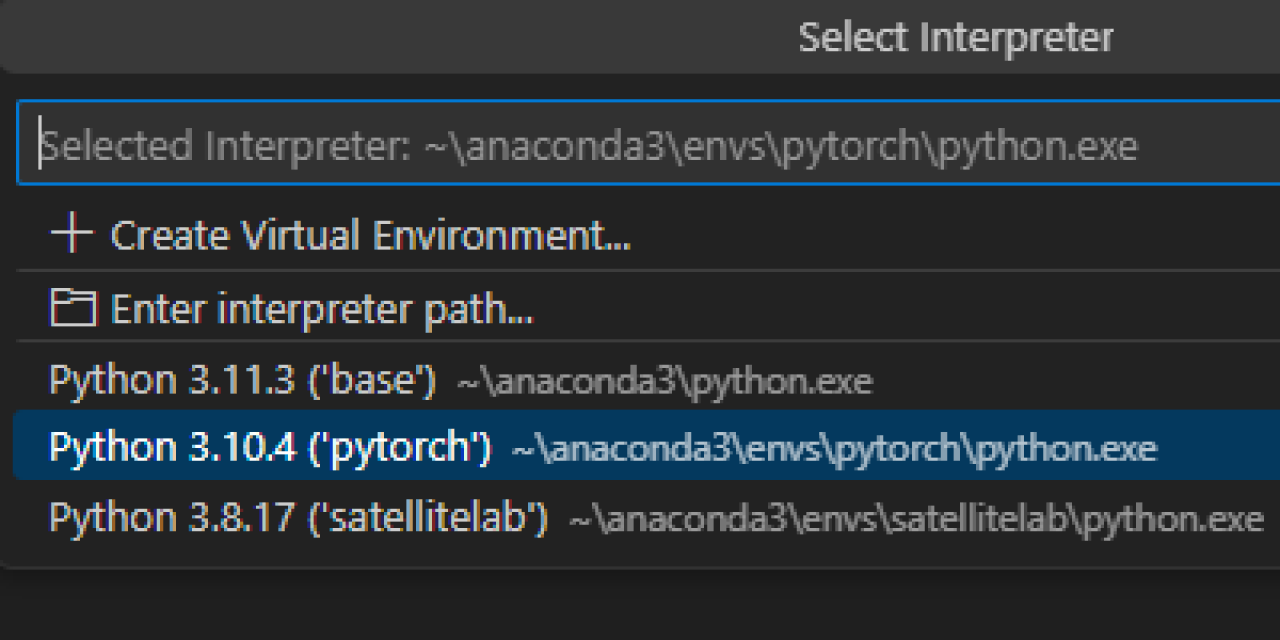The image size is (1280, 640).
Task: Open the Enter interpreter path... label
Action: click(x=322, y=310)
